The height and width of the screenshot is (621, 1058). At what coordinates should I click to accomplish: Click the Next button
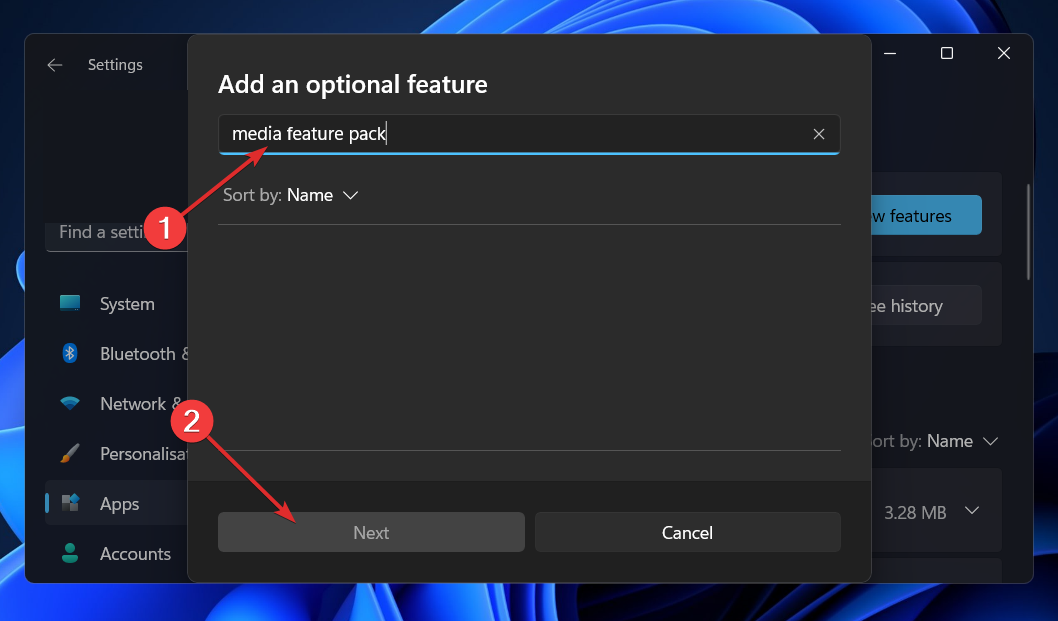[371, 532]
